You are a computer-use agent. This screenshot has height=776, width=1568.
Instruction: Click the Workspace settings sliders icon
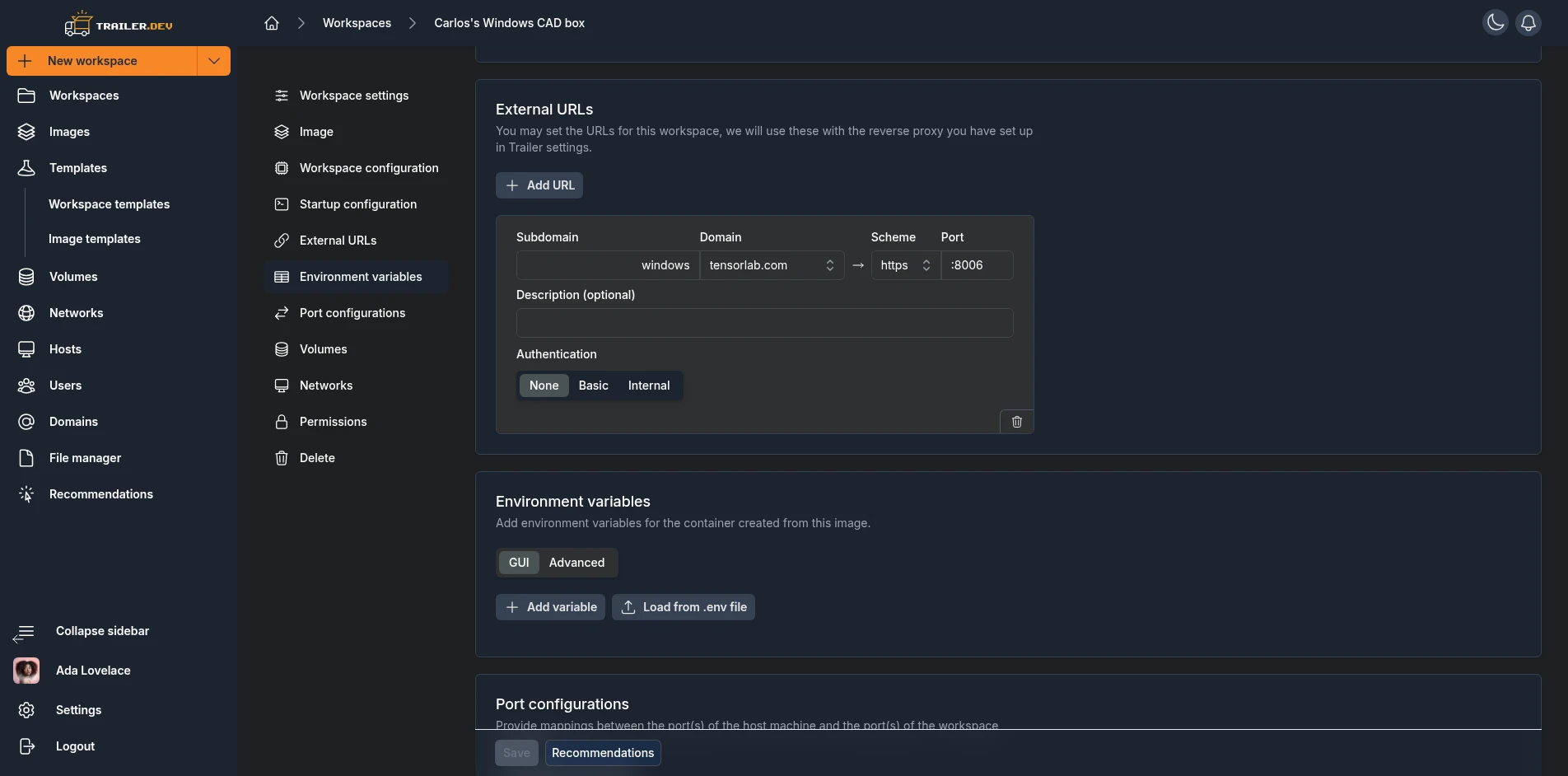pos(282,96)
